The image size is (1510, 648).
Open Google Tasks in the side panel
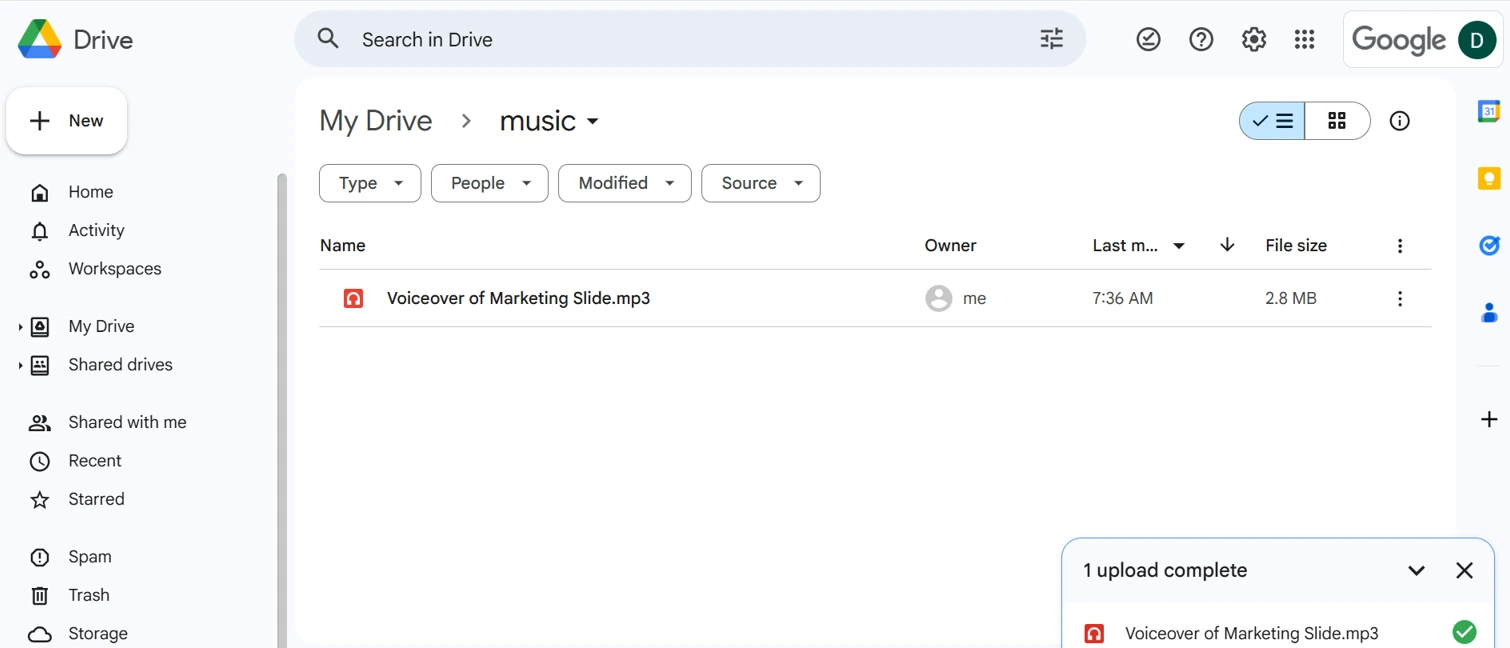1488,245
